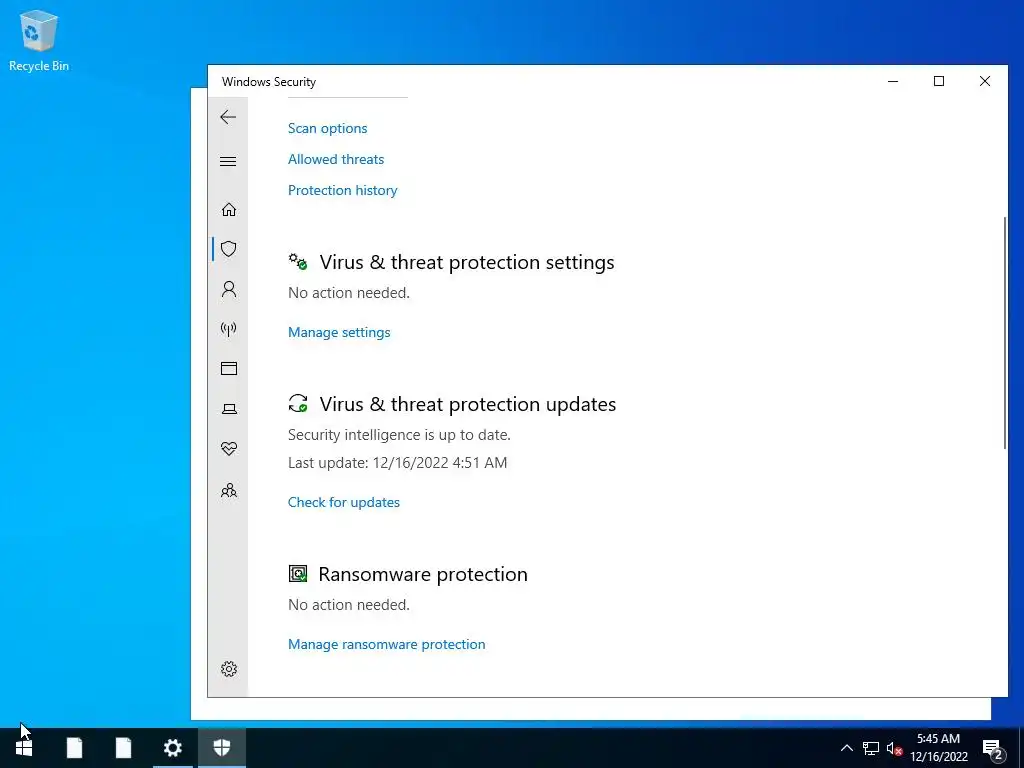This screenshot has width=1024, height=768.
Task: Open second document icon on taskbar
Action: (123, 748)
